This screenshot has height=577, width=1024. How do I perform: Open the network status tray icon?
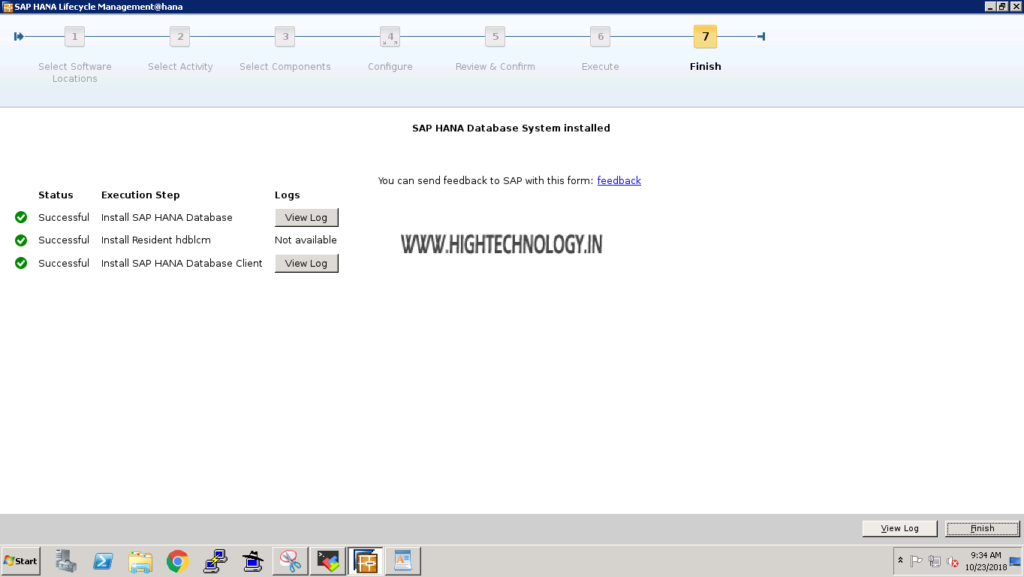tap(935, 561)
